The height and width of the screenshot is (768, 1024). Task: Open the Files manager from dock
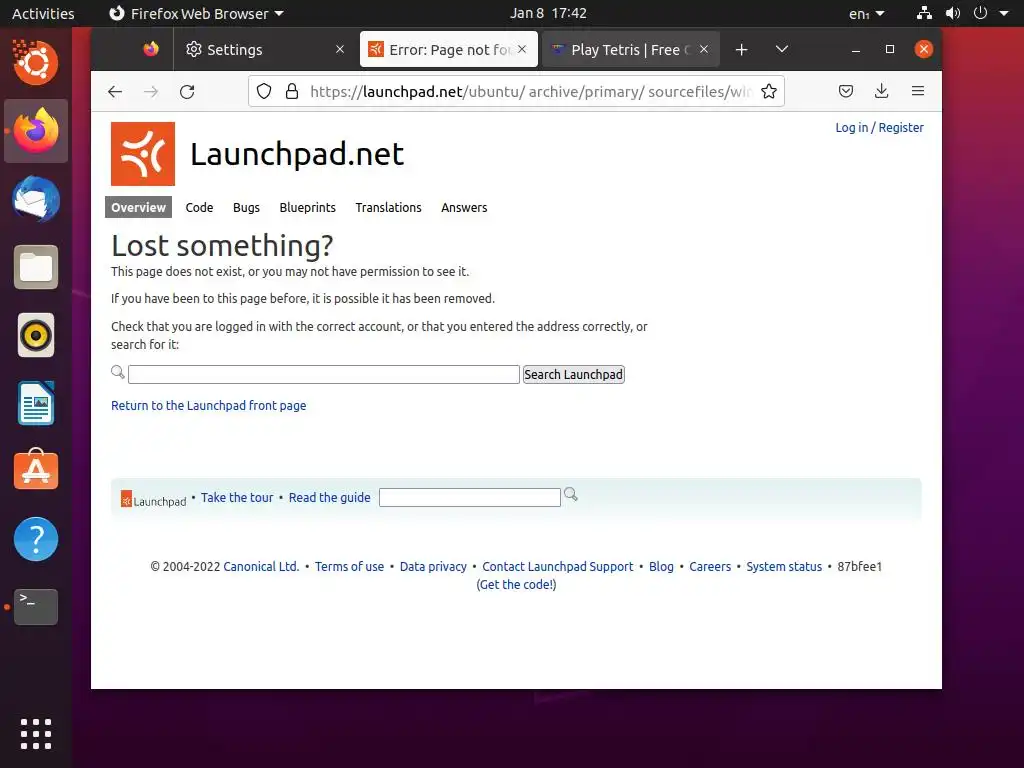[36, 267]
